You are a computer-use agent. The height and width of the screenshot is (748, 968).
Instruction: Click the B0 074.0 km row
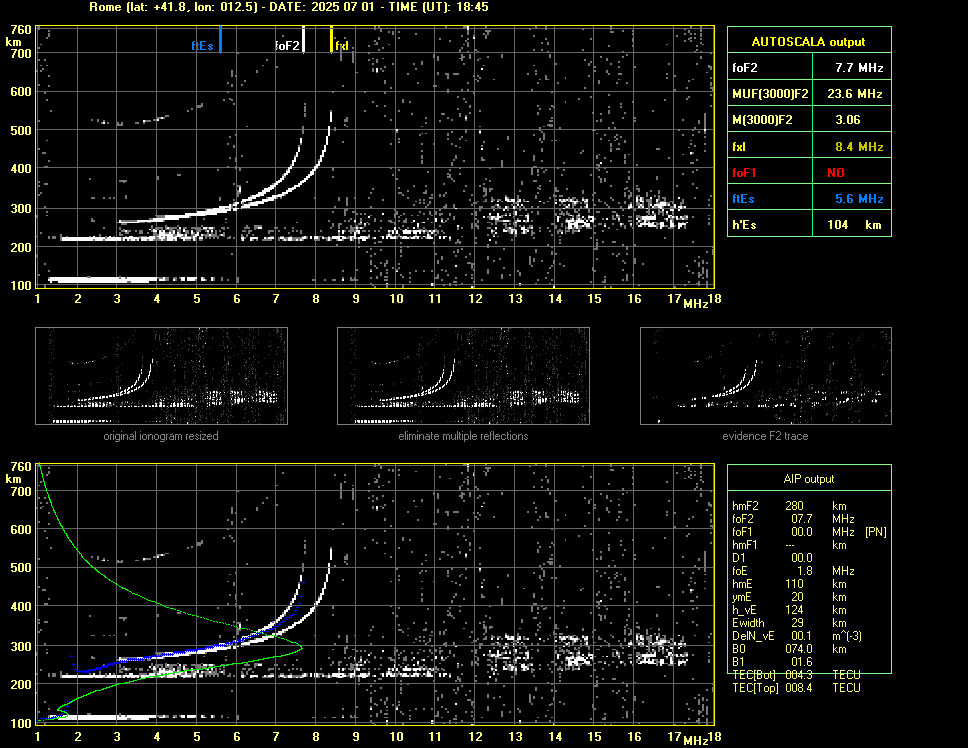pyautogui.click(x=790, y=649)
